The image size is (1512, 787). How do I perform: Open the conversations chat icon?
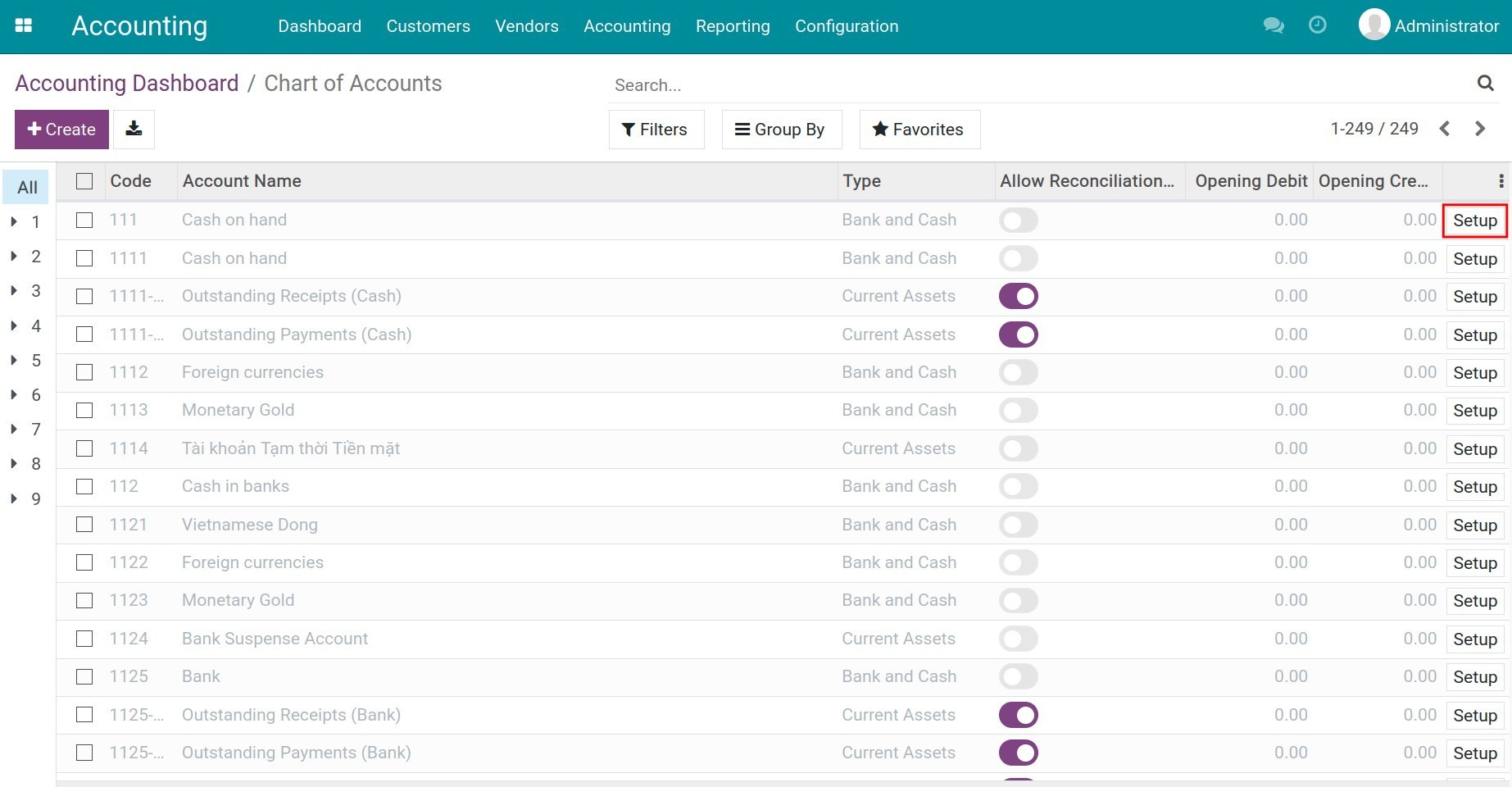pyautogui.click(x=1274, y=25)
